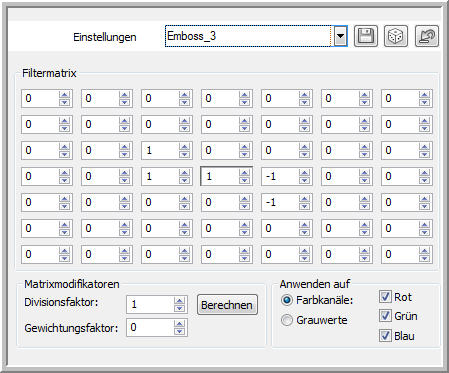Image resolution: width=449 pixels, height=373 pixels.
Task: Click the reset to default icon
Action: tap(427, 36)
